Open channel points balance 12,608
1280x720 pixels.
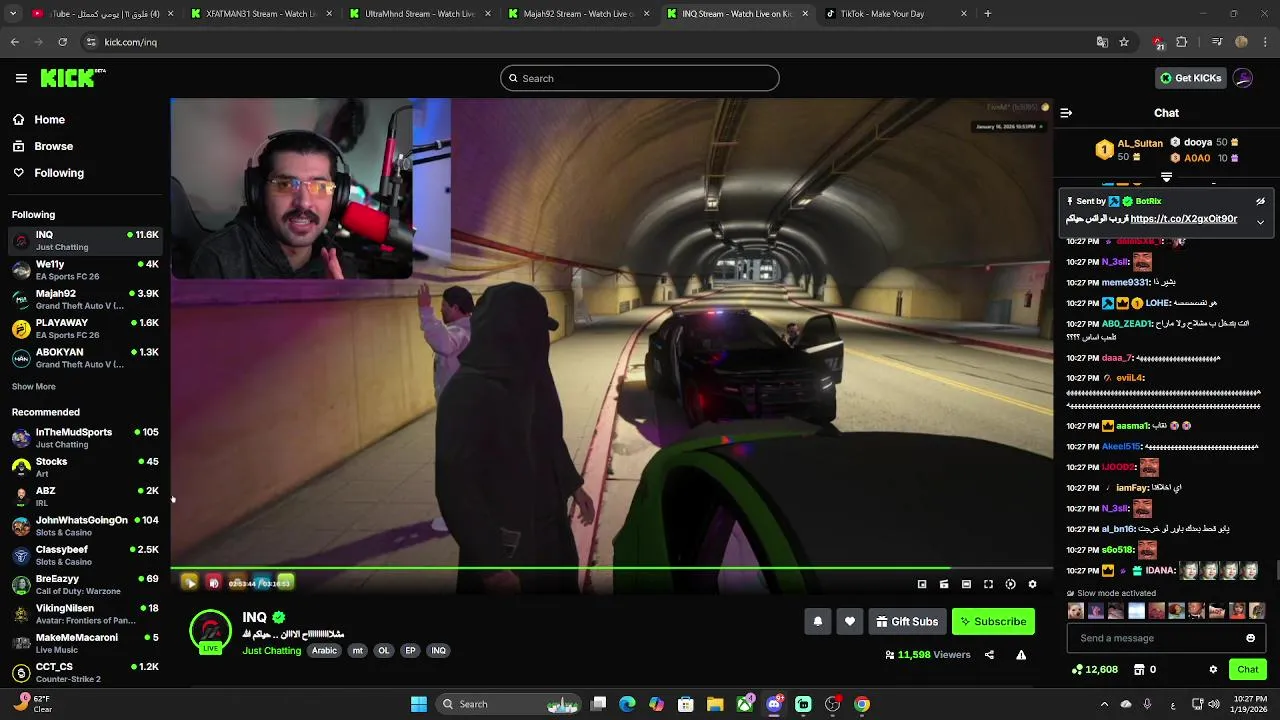point(1094,669)
